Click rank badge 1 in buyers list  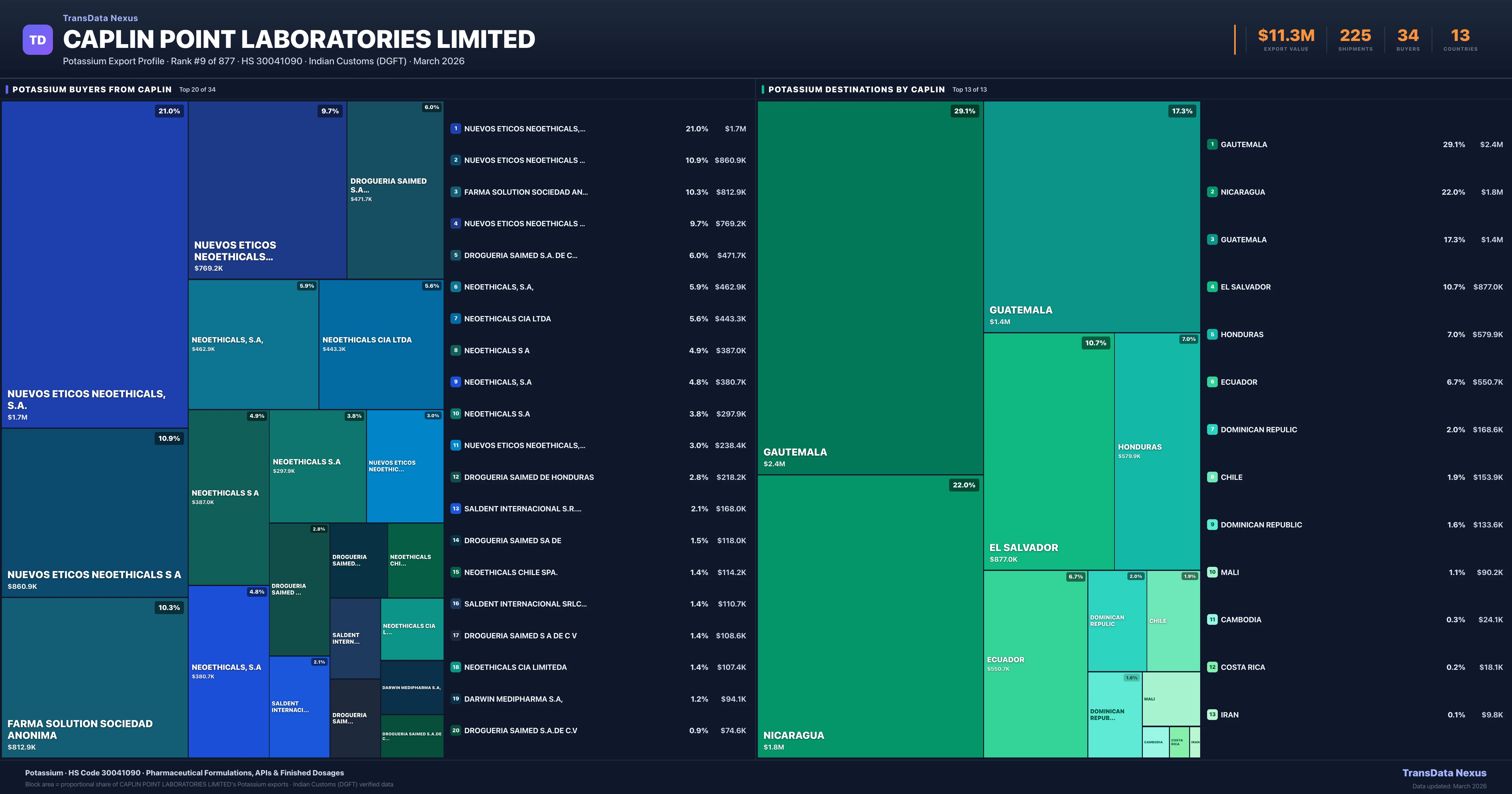(455, 129)
